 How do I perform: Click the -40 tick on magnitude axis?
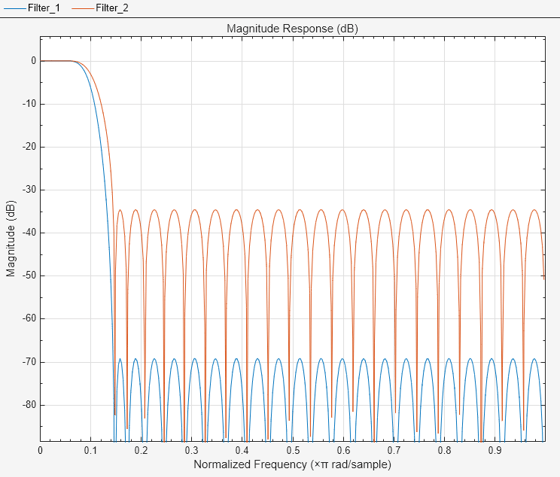[29, 232]
